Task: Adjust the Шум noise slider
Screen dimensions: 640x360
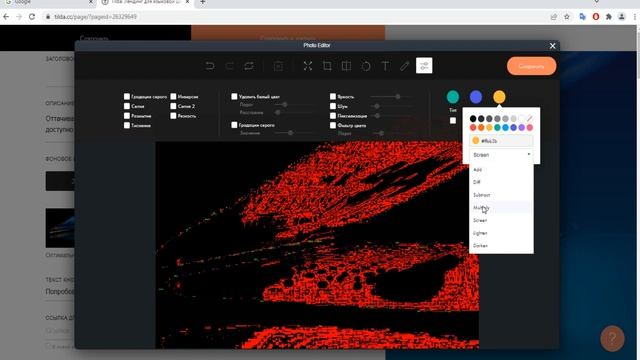Action: point(391,106)
